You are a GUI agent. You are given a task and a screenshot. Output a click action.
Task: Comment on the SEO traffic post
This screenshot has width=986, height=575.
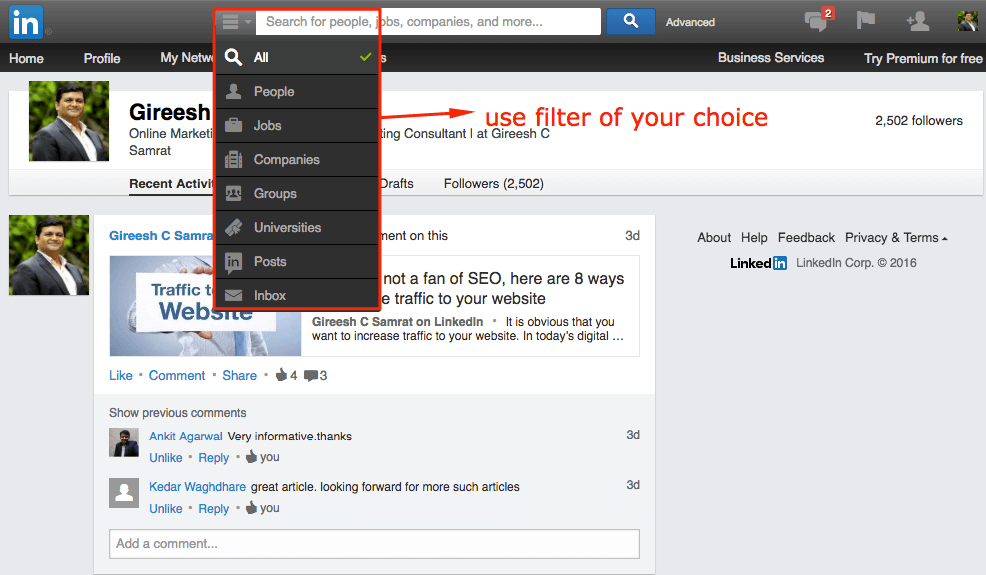(x=177, y=376)
